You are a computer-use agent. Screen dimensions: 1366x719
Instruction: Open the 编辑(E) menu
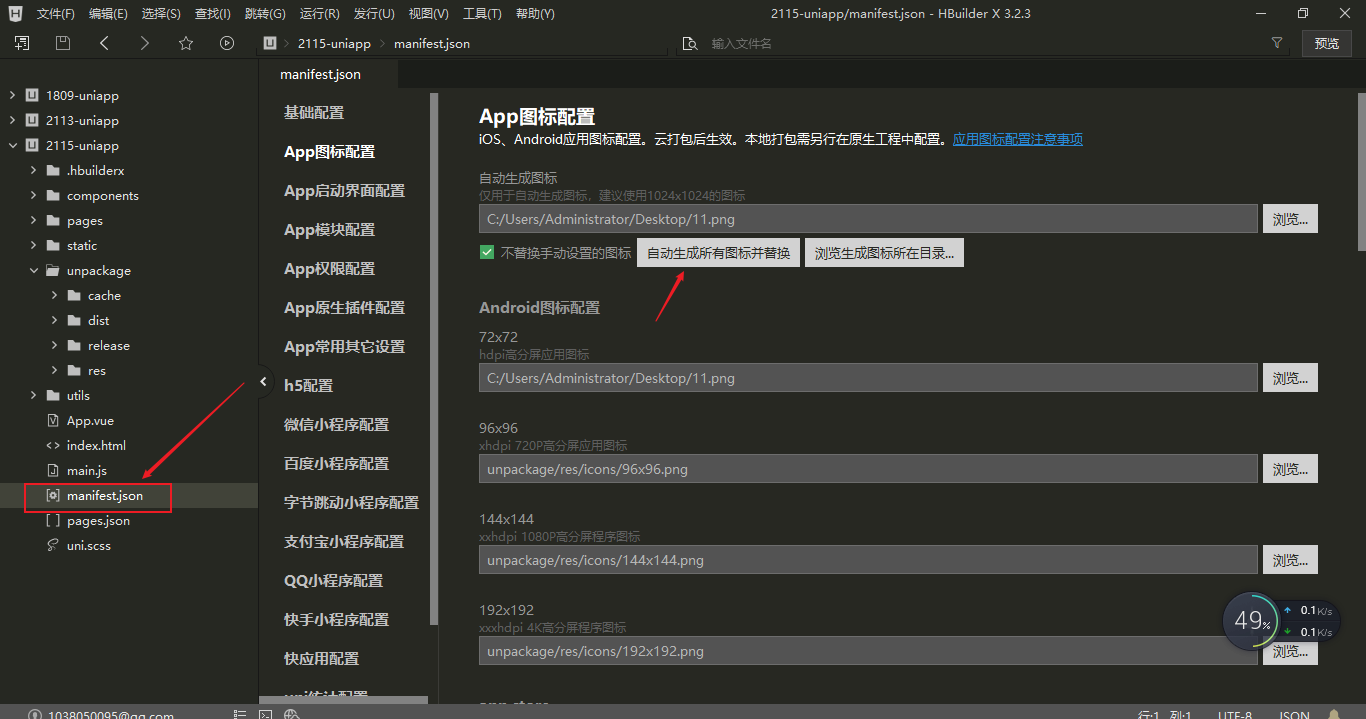[108, 14]
